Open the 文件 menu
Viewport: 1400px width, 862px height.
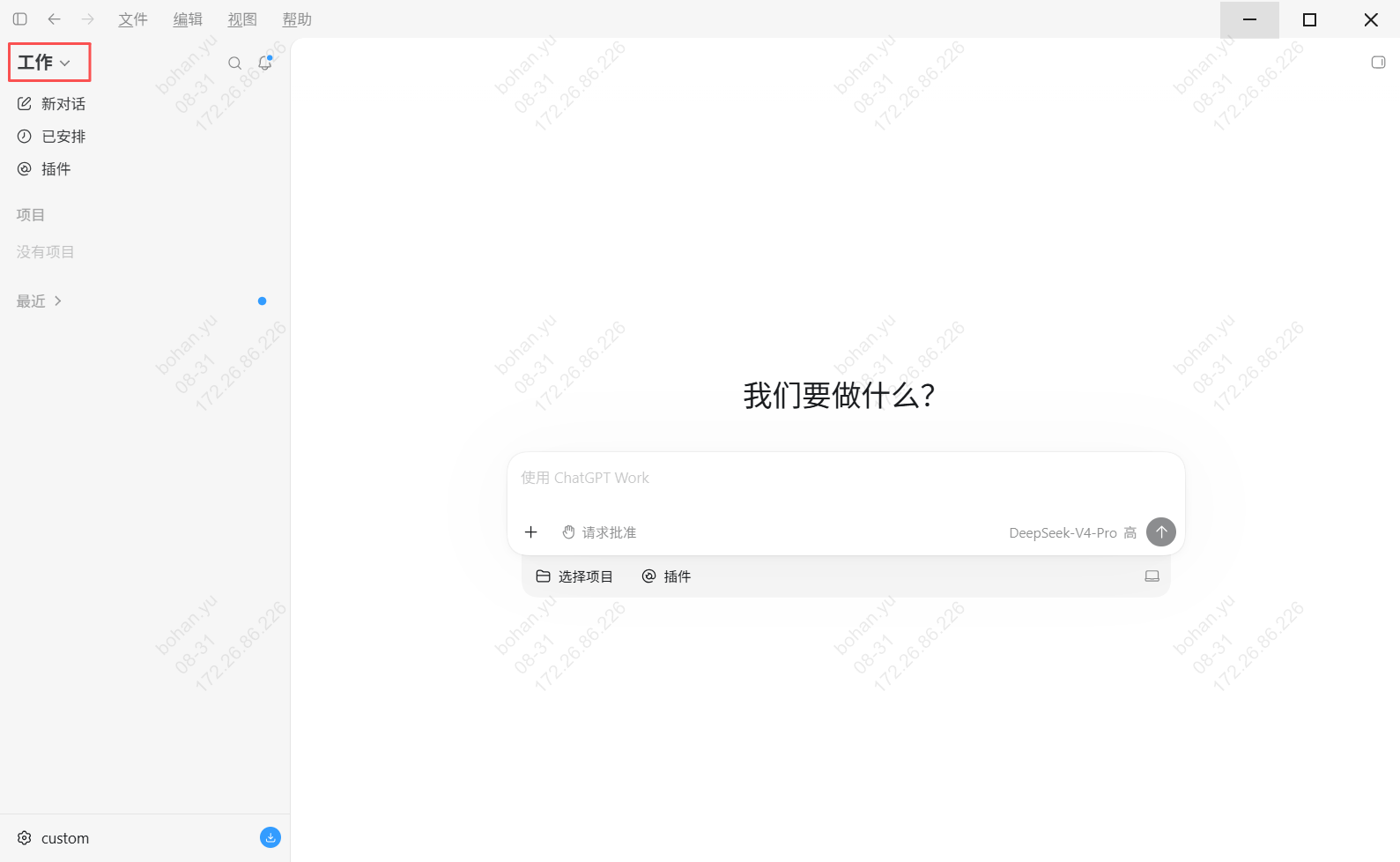tap(133, 19)
